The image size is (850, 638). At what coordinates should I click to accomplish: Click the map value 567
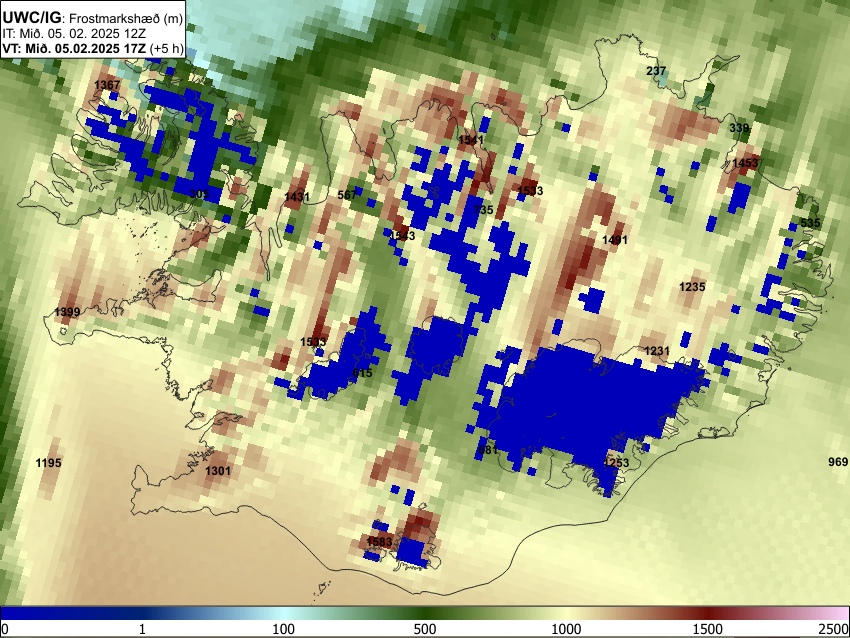[347, 195]
